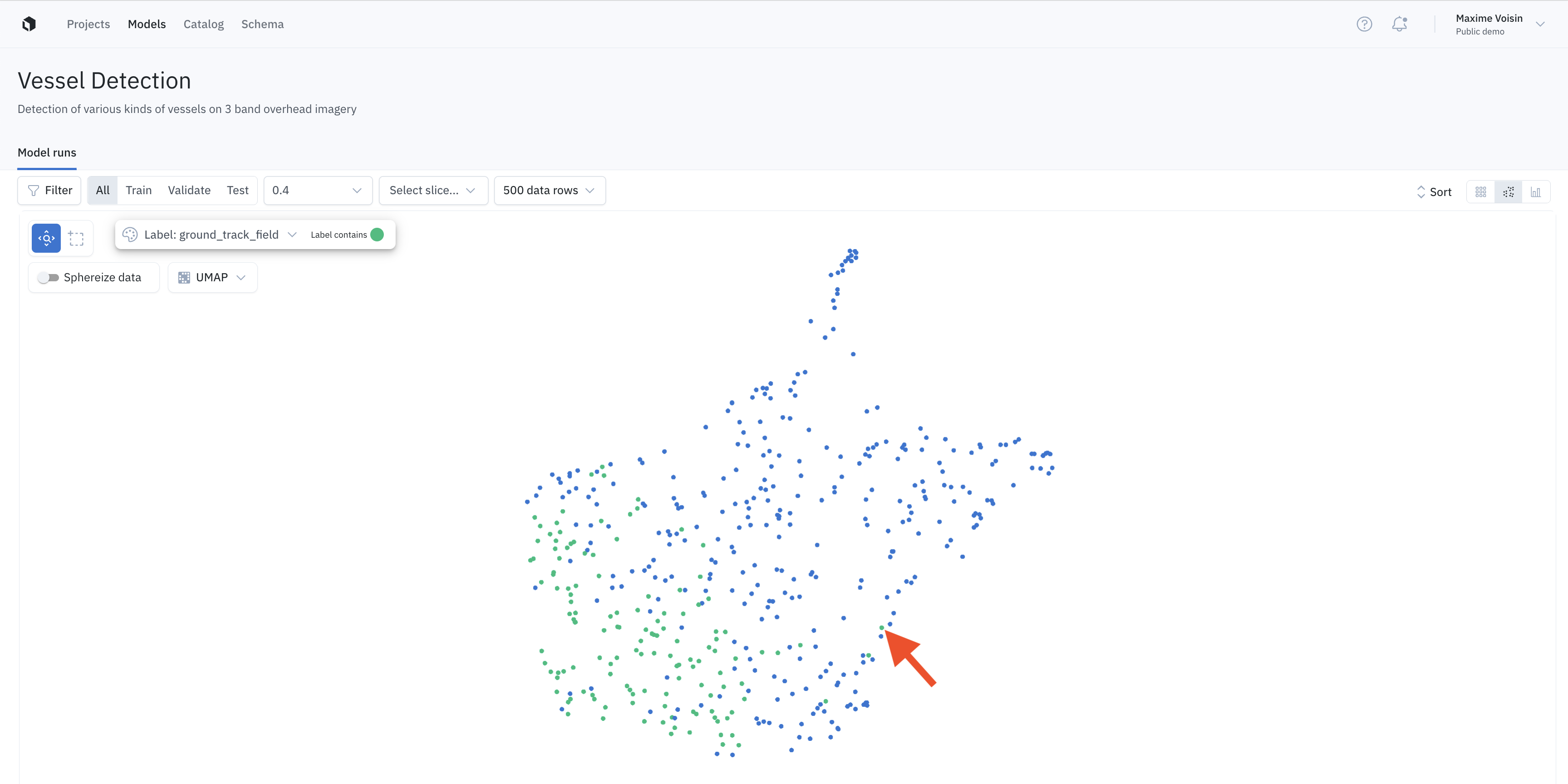Open the 0.4 threshold dropdown
Viewport: 1568px width, 784px height.
(x=317, y=191)
